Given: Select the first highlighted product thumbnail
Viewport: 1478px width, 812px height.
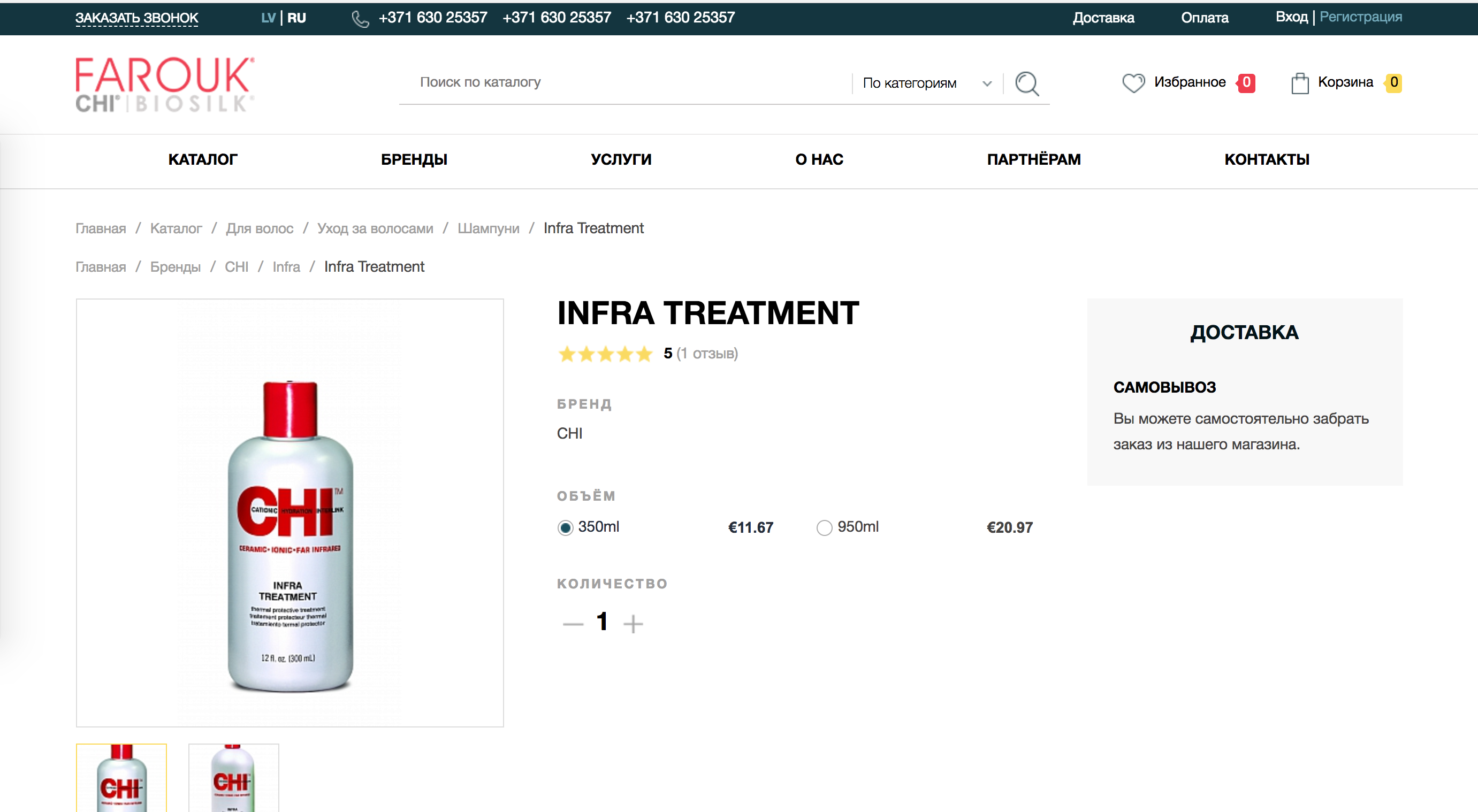Looking at the screenshot, I should [121, 778].
